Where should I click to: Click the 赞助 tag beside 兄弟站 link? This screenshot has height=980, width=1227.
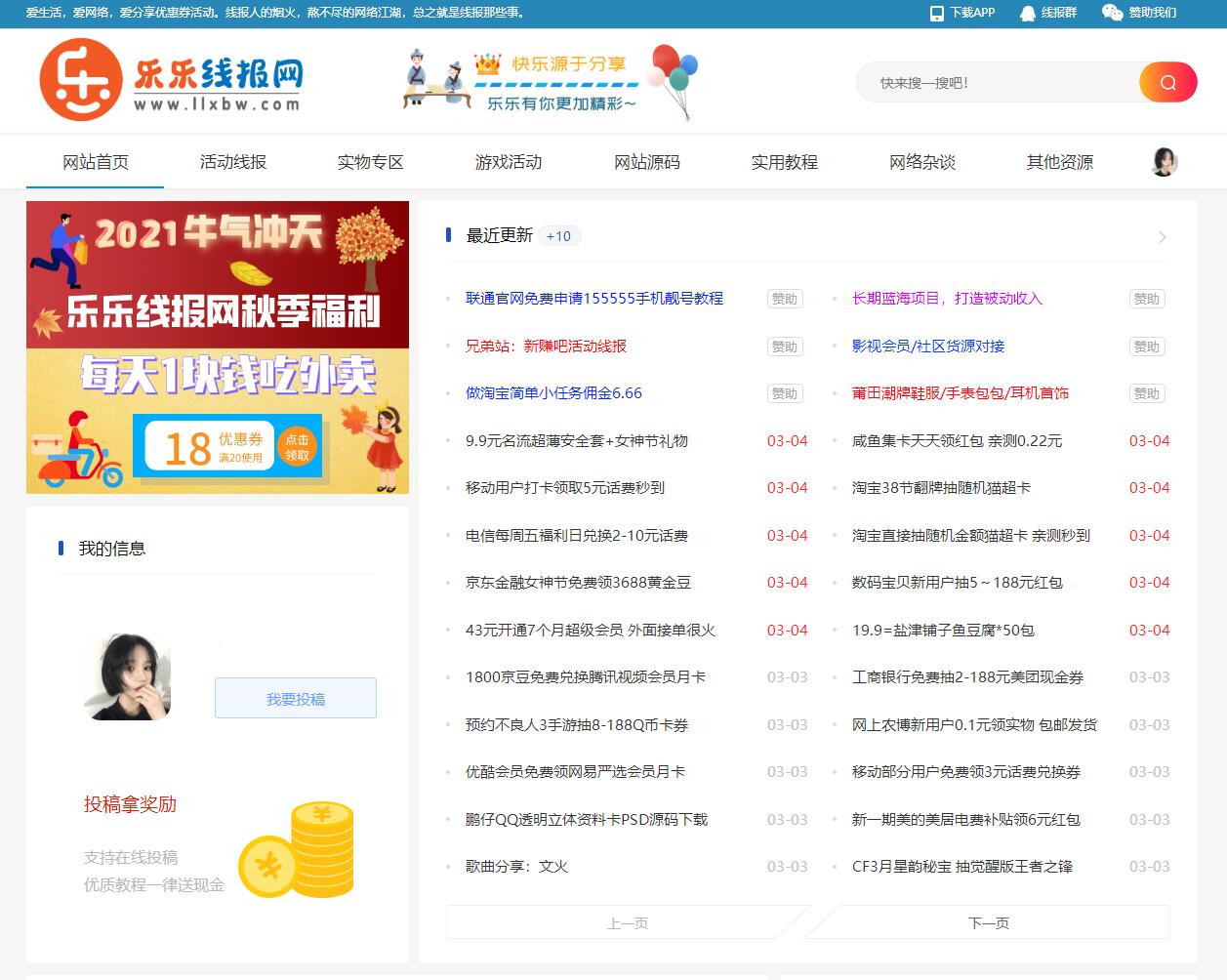[784, 346]
